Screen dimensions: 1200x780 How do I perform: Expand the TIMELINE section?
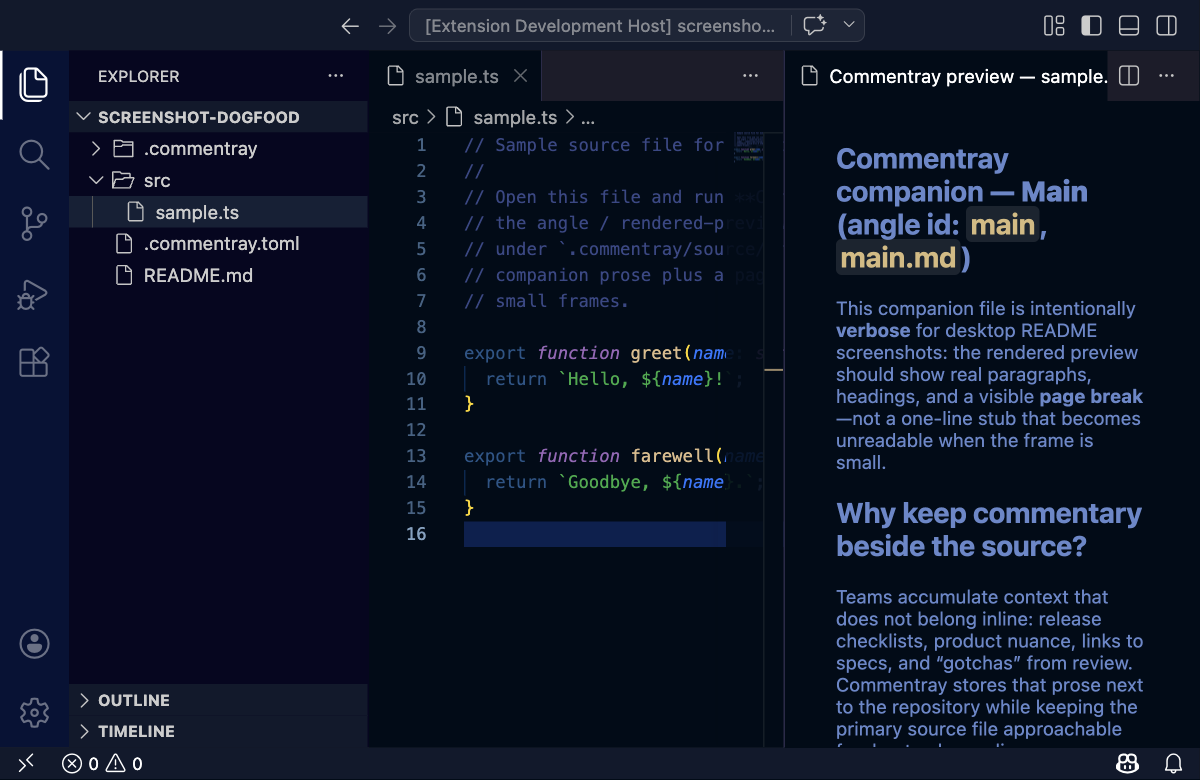pyautogui.click(x=218, y=731)
